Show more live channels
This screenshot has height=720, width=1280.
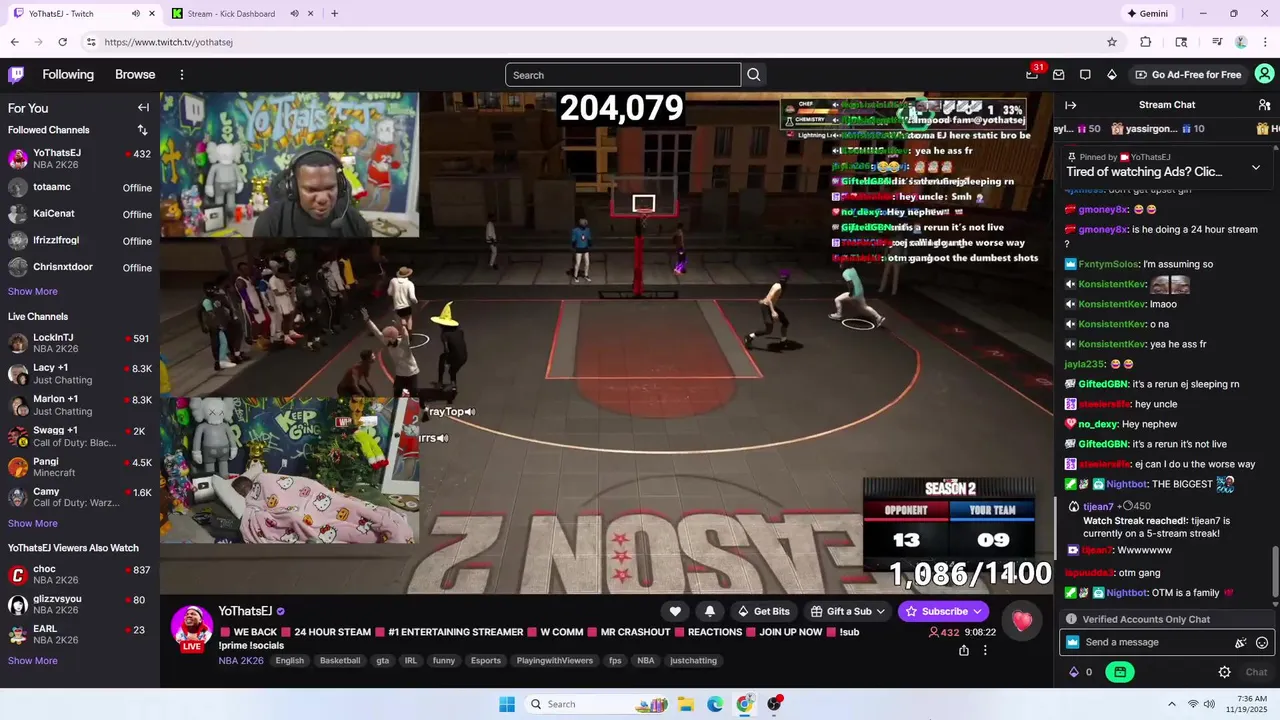click(x=33, y=524)
